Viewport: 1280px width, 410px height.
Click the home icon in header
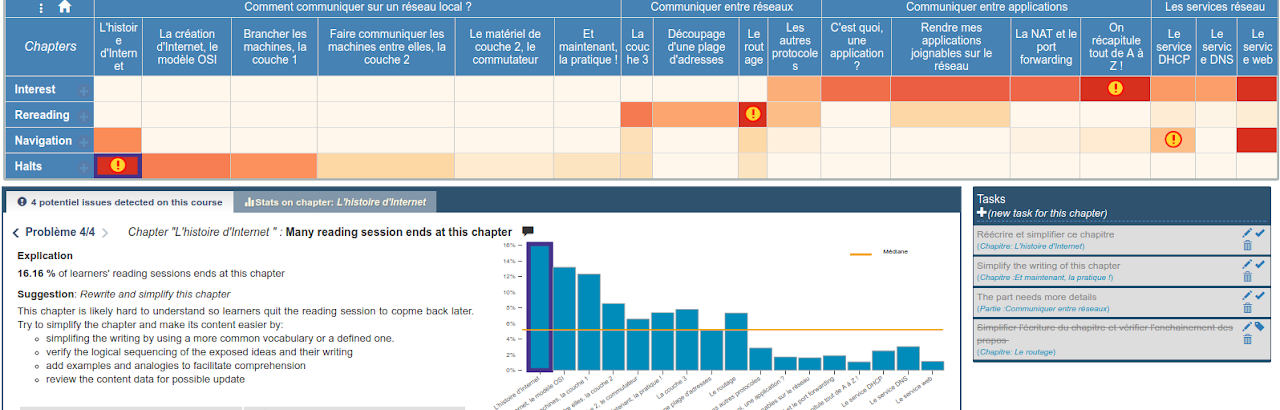tap(64, 7)
